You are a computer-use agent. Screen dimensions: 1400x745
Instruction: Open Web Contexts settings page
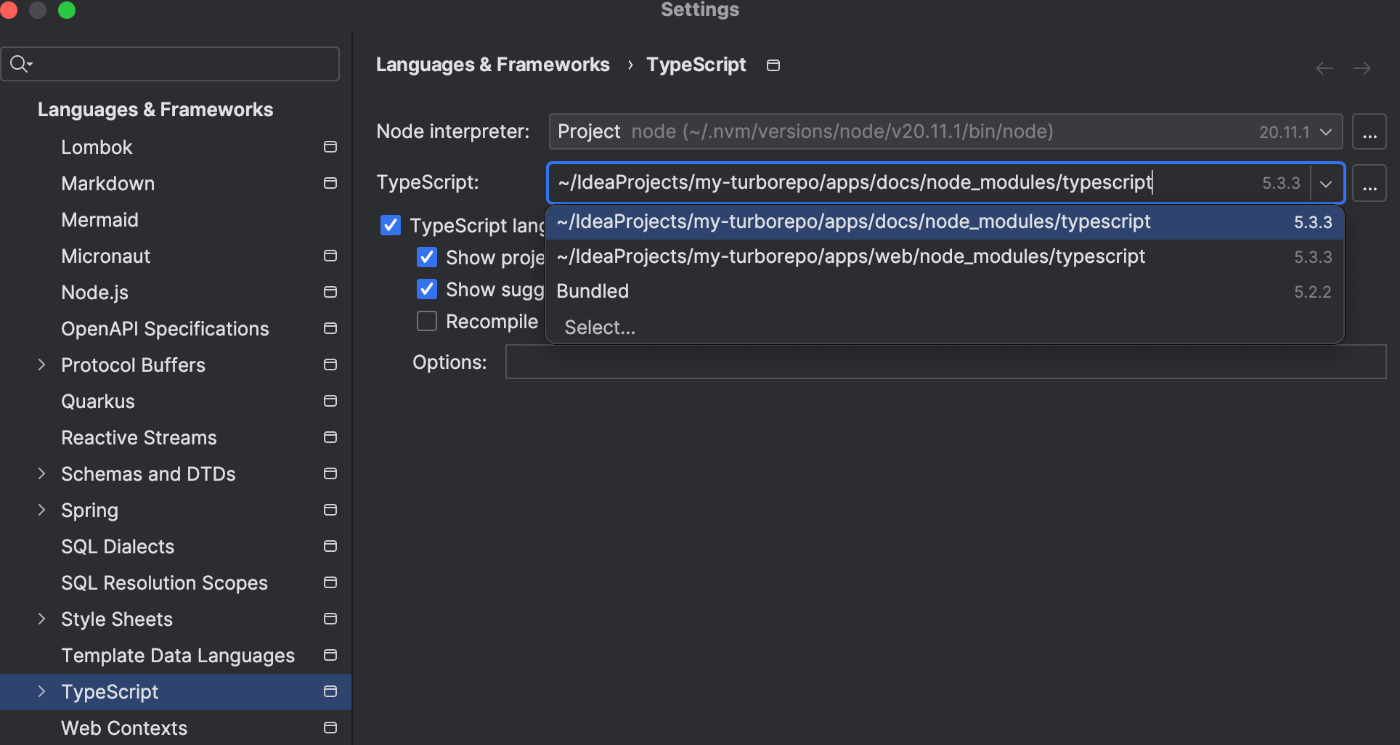[x=124, y=728]
